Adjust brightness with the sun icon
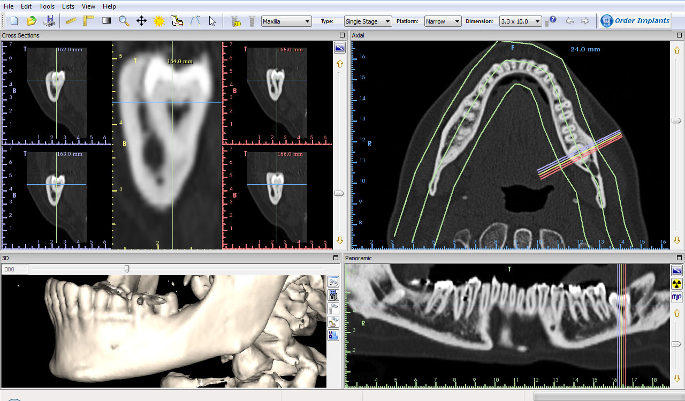 click(159, 21)
